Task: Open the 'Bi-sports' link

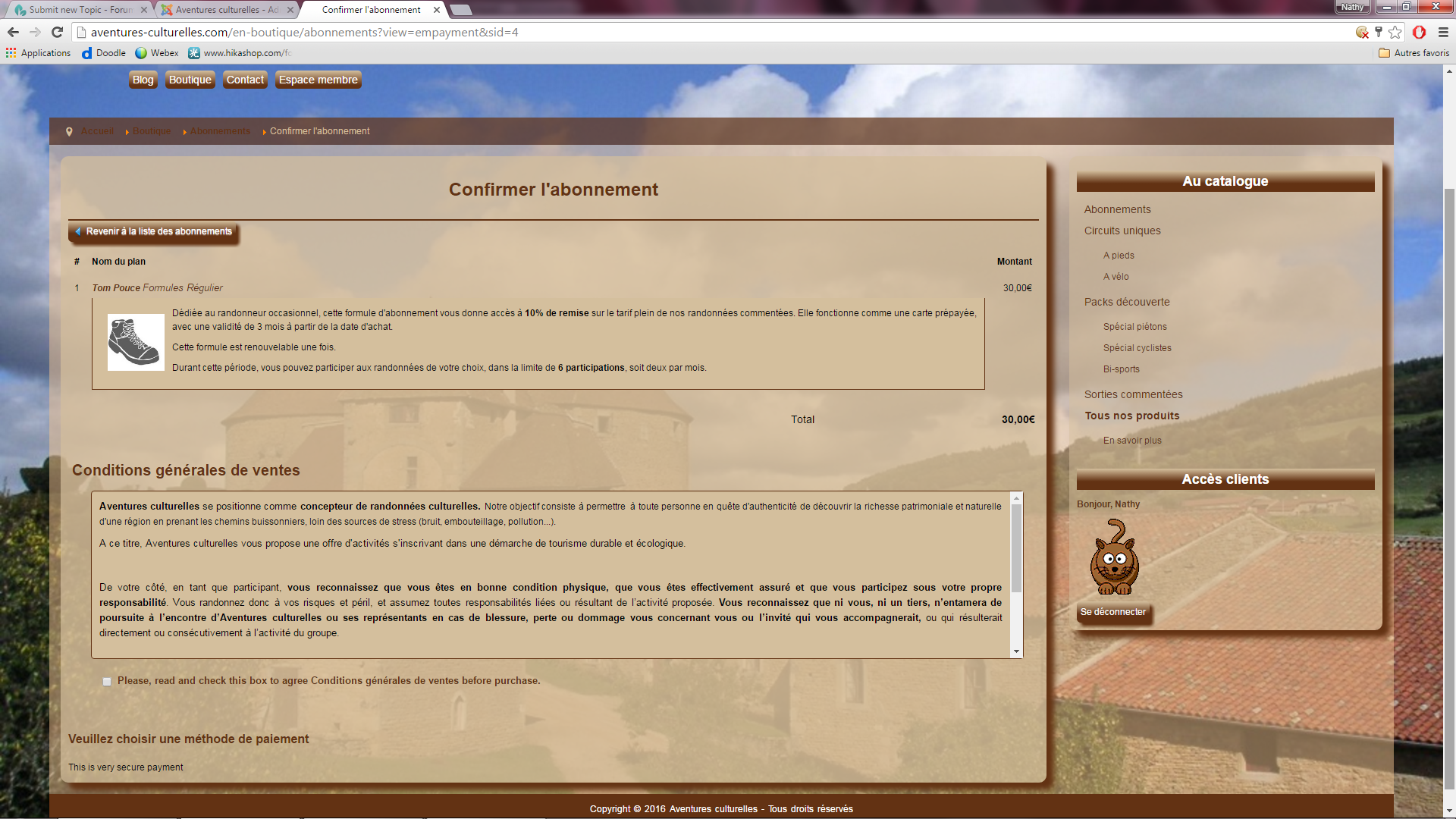Action: pos(1121,369)
